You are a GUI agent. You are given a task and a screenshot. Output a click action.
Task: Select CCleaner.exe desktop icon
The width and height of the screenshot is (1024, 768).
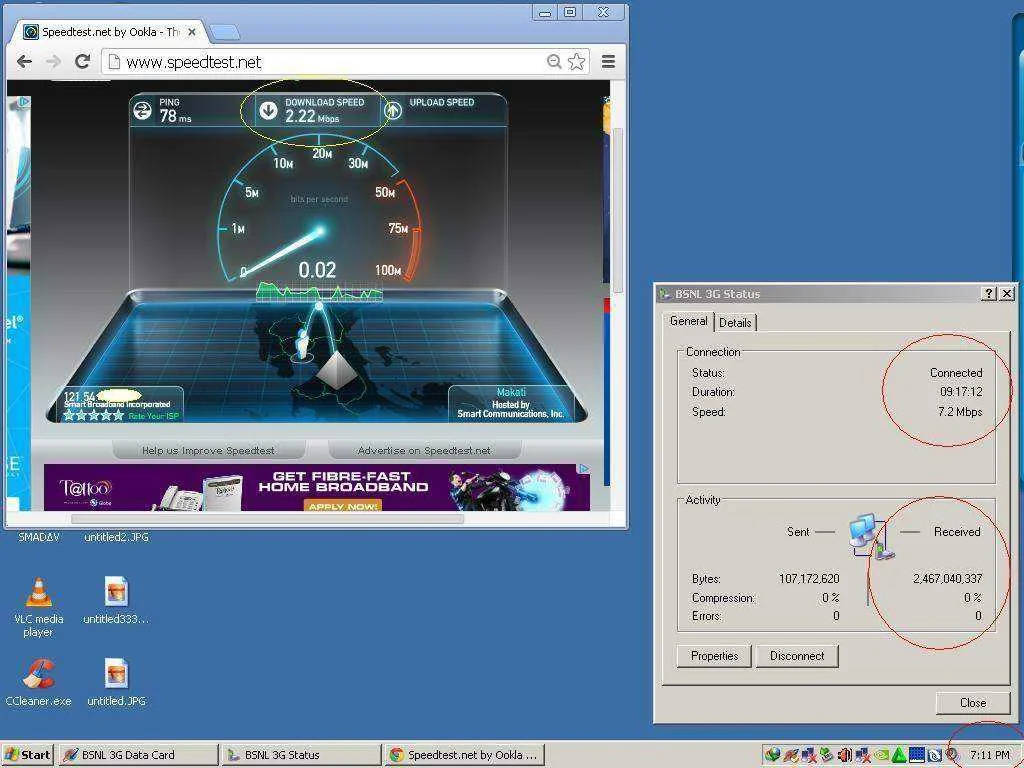(39, 682)
